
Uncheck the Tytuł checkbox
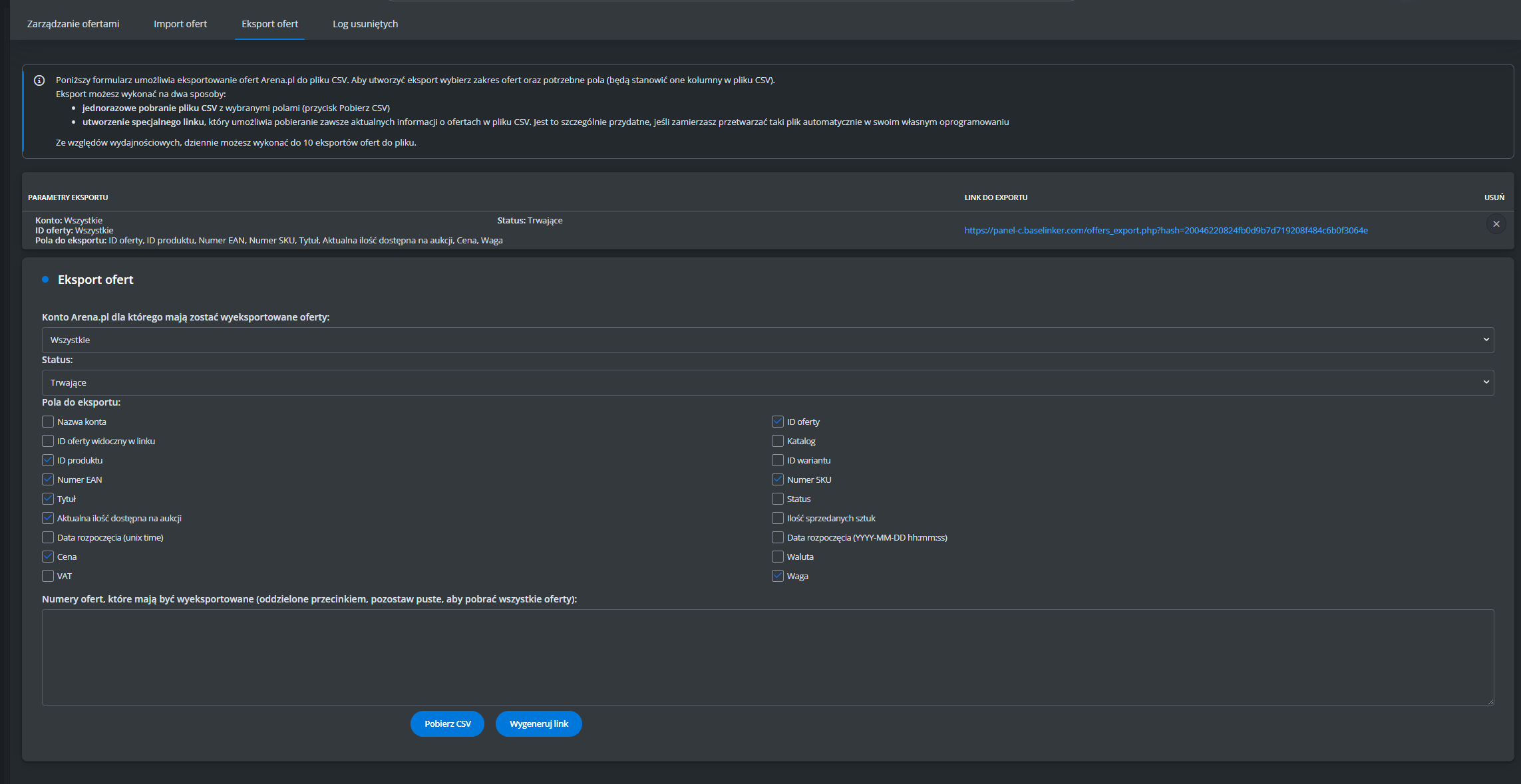(48, 499)
